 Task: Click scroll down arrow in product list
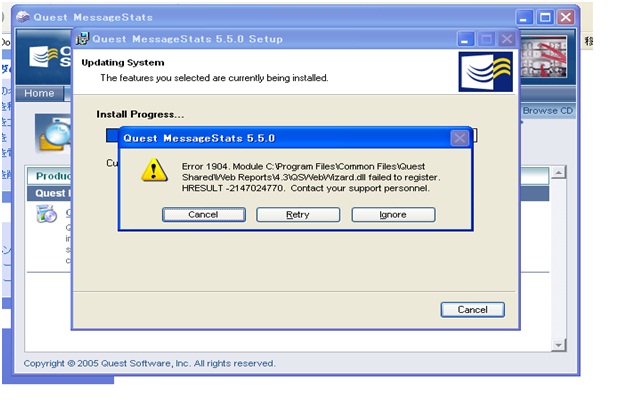tap(558, 345)
